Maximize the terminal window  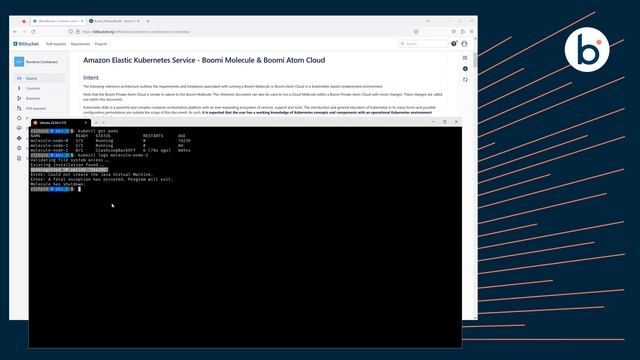coord(444,122)
